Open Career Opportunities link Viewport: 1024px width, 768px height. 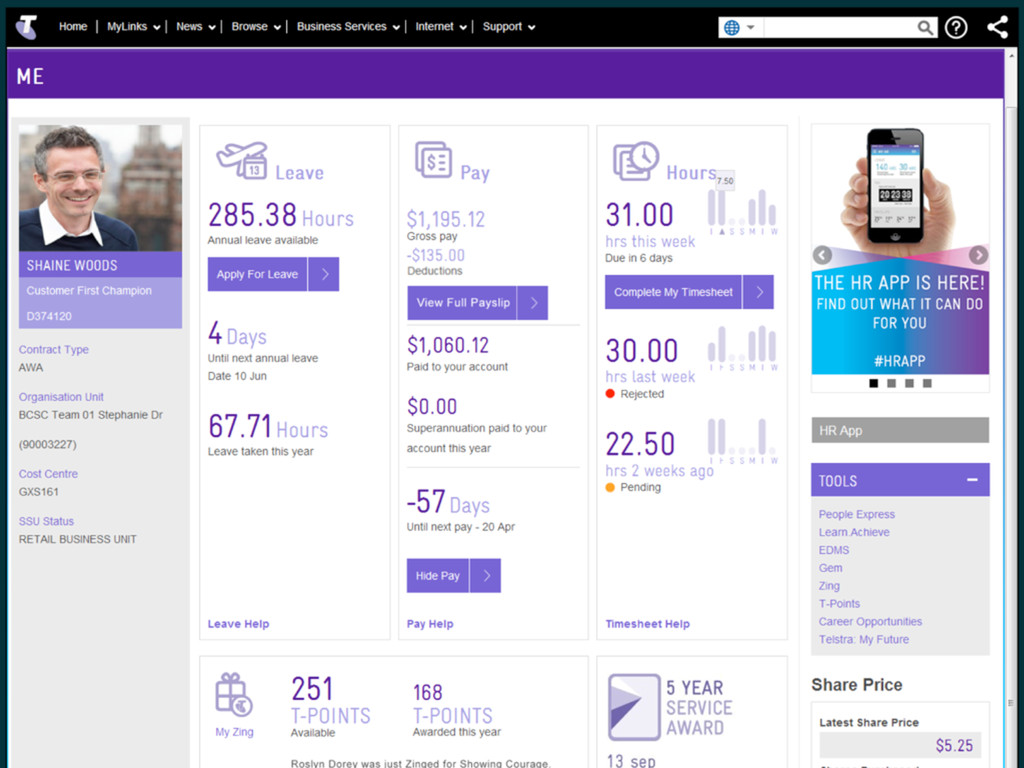pyautogui.click(x=871, y=621)
